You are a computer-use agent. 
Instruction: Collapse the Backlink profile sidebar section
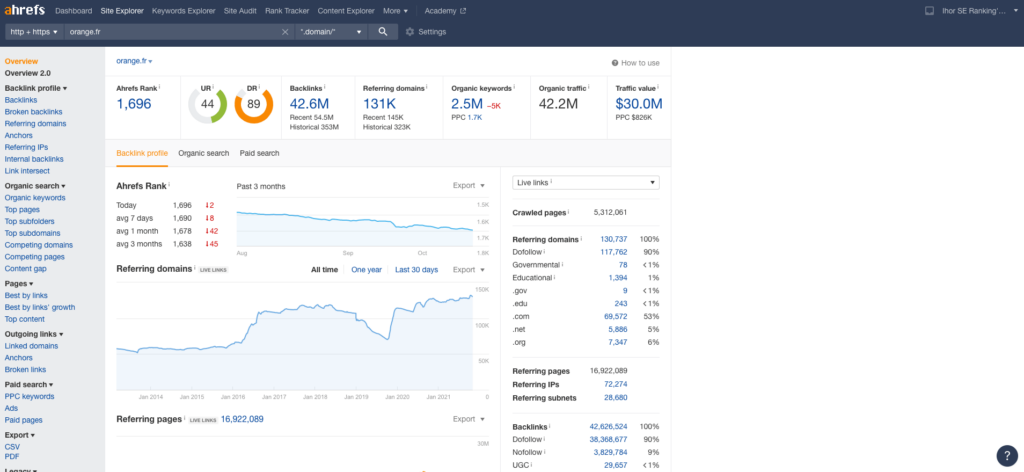[36, 88]
